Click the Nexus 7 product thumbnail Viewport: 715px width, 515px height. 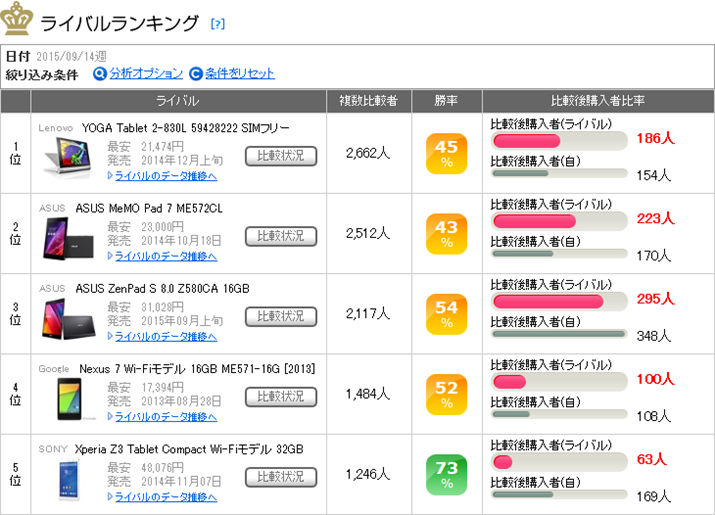pos(70,398)
